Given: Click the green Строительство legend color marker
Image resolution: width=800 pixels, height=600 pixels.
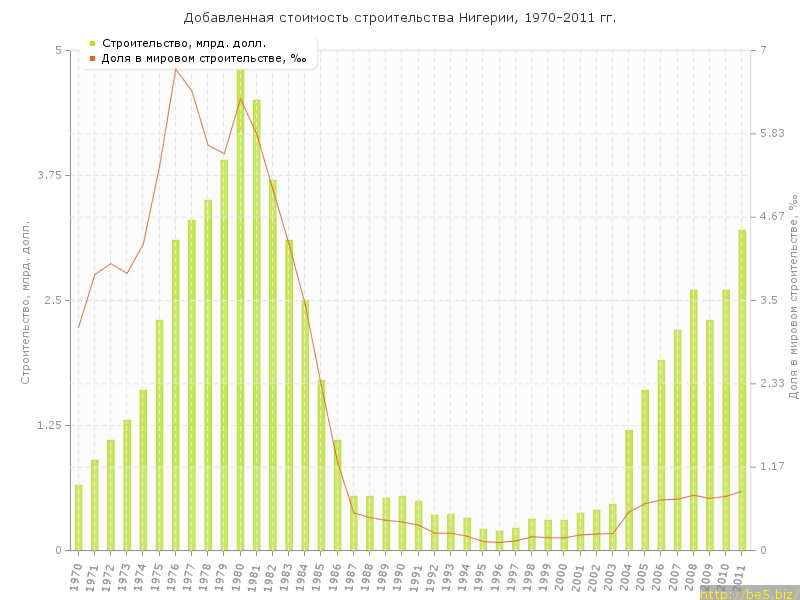Looking at the screenshot, I should (x=92, y=43).
